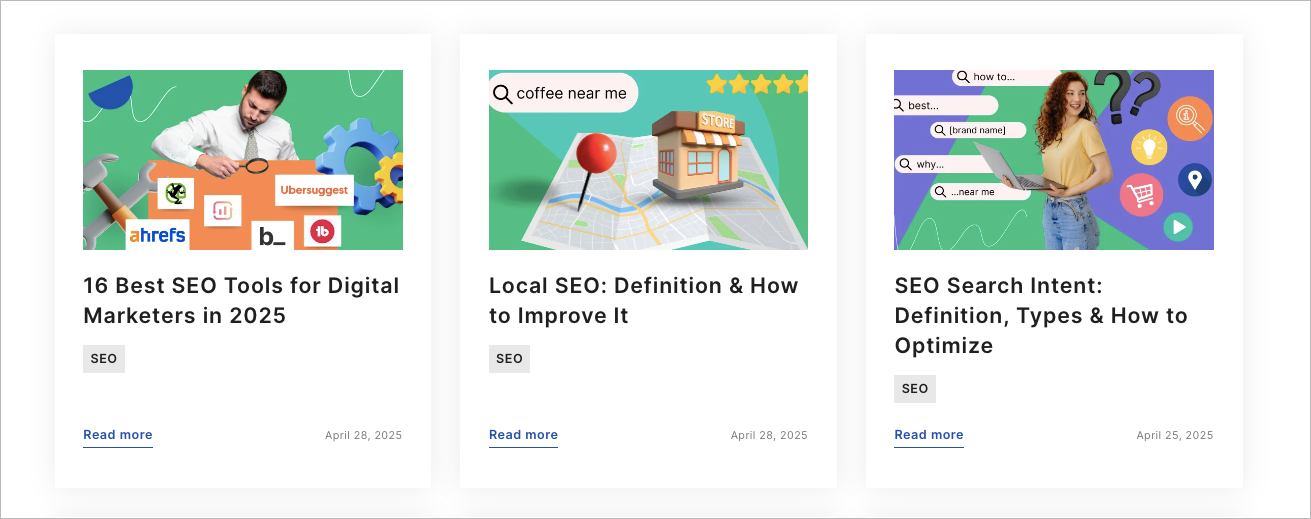Click Read more under 16 Best SEO Tools

click(118, 435)
